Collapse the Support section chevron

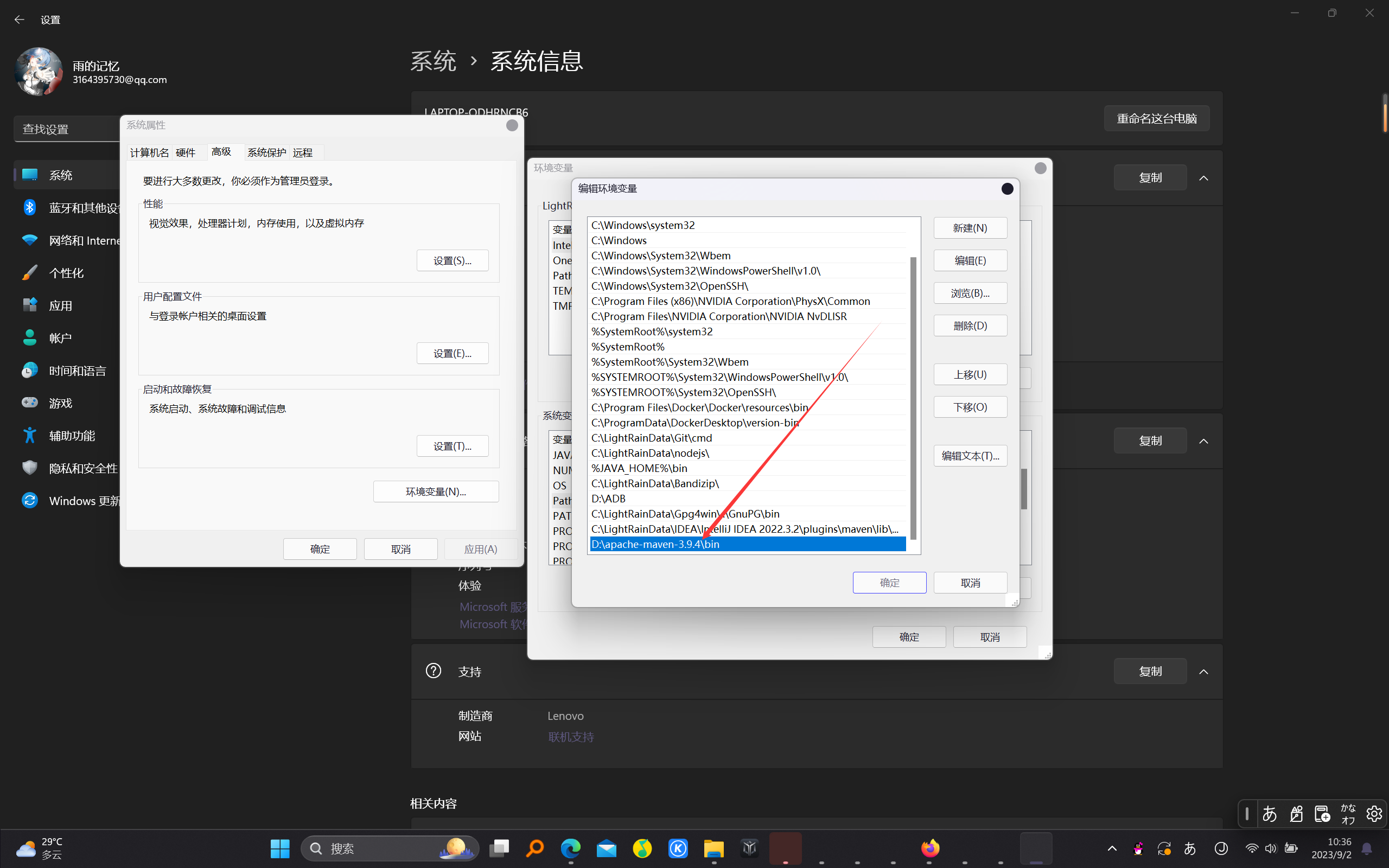click(x=1203, y=672)
